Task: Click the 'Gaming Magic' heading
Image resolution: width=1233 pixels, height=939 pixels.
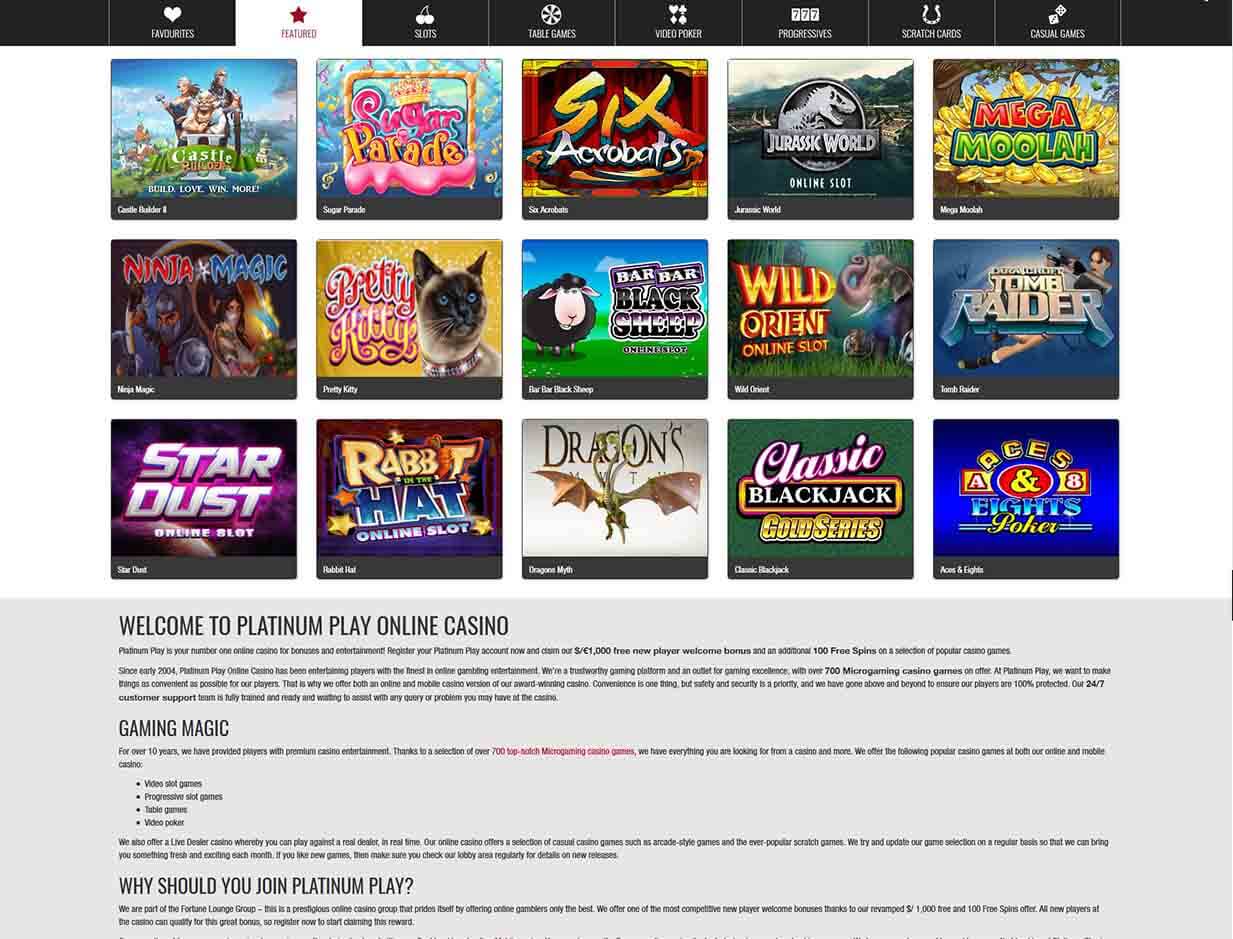Action: [x=174, y=728]
